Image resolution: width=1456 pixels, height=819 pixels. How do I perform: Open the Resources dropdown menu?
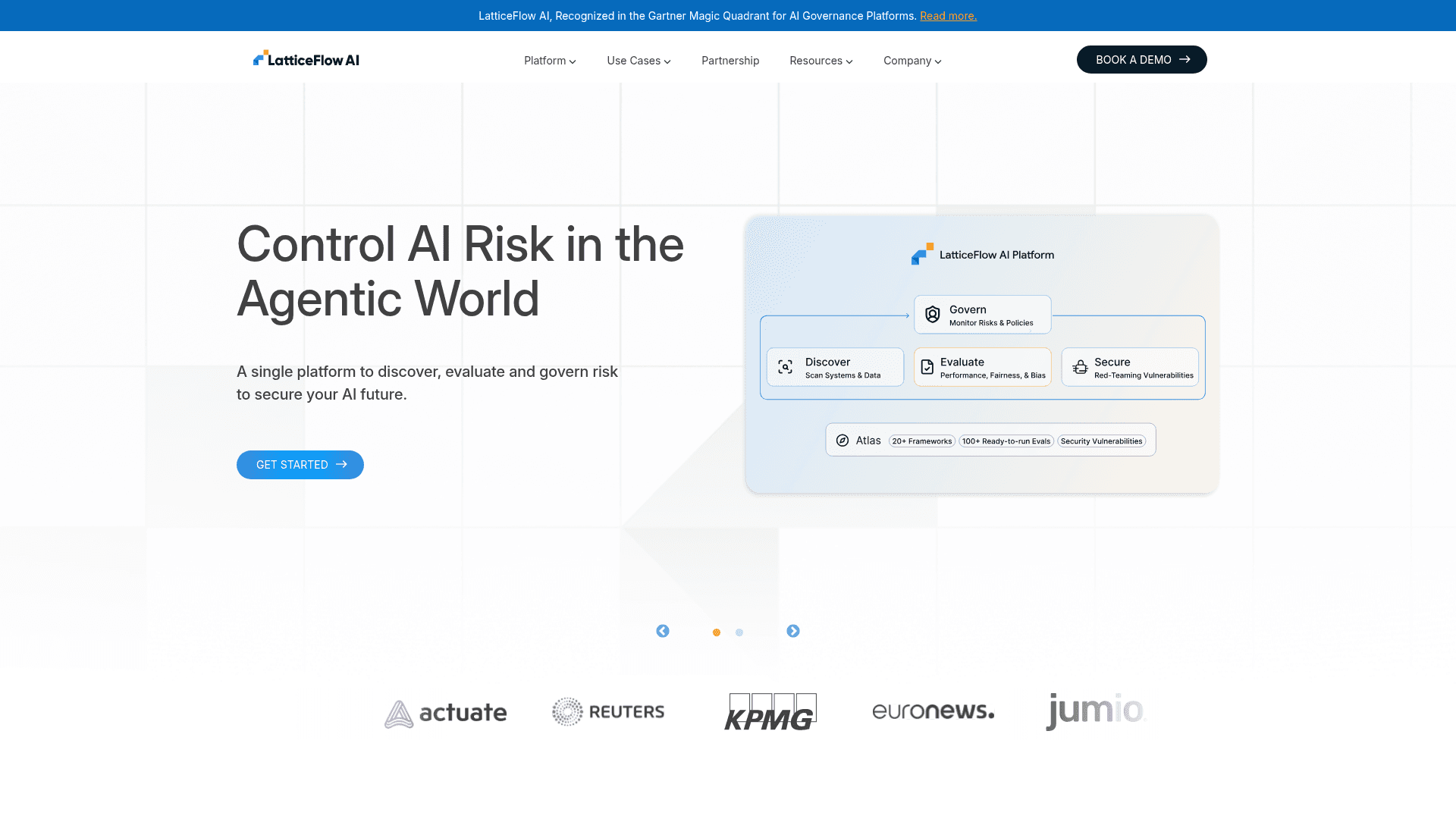(821, 61)
